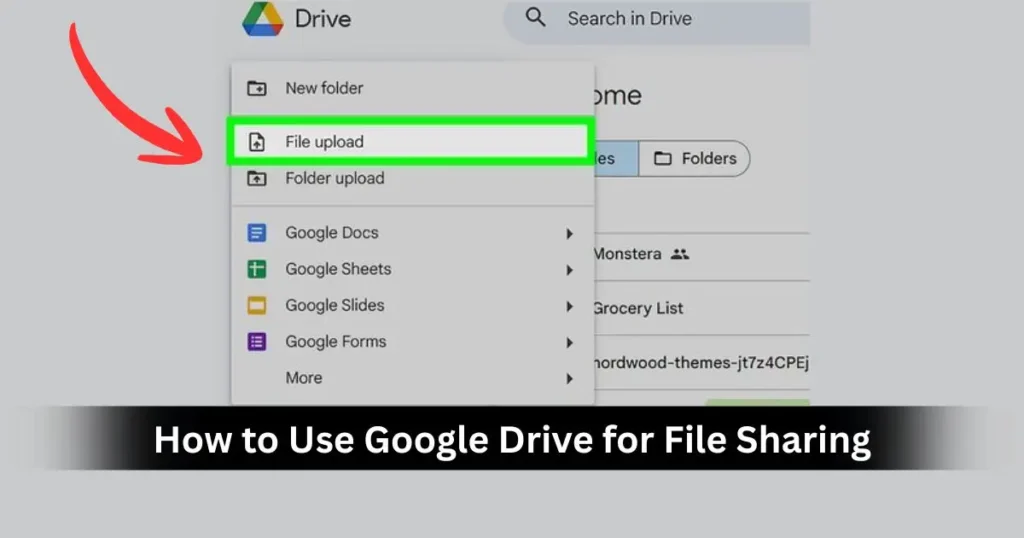Expand the More submenu arrow
This screenshot has height=538, width=1024.
tap(569, 379)
